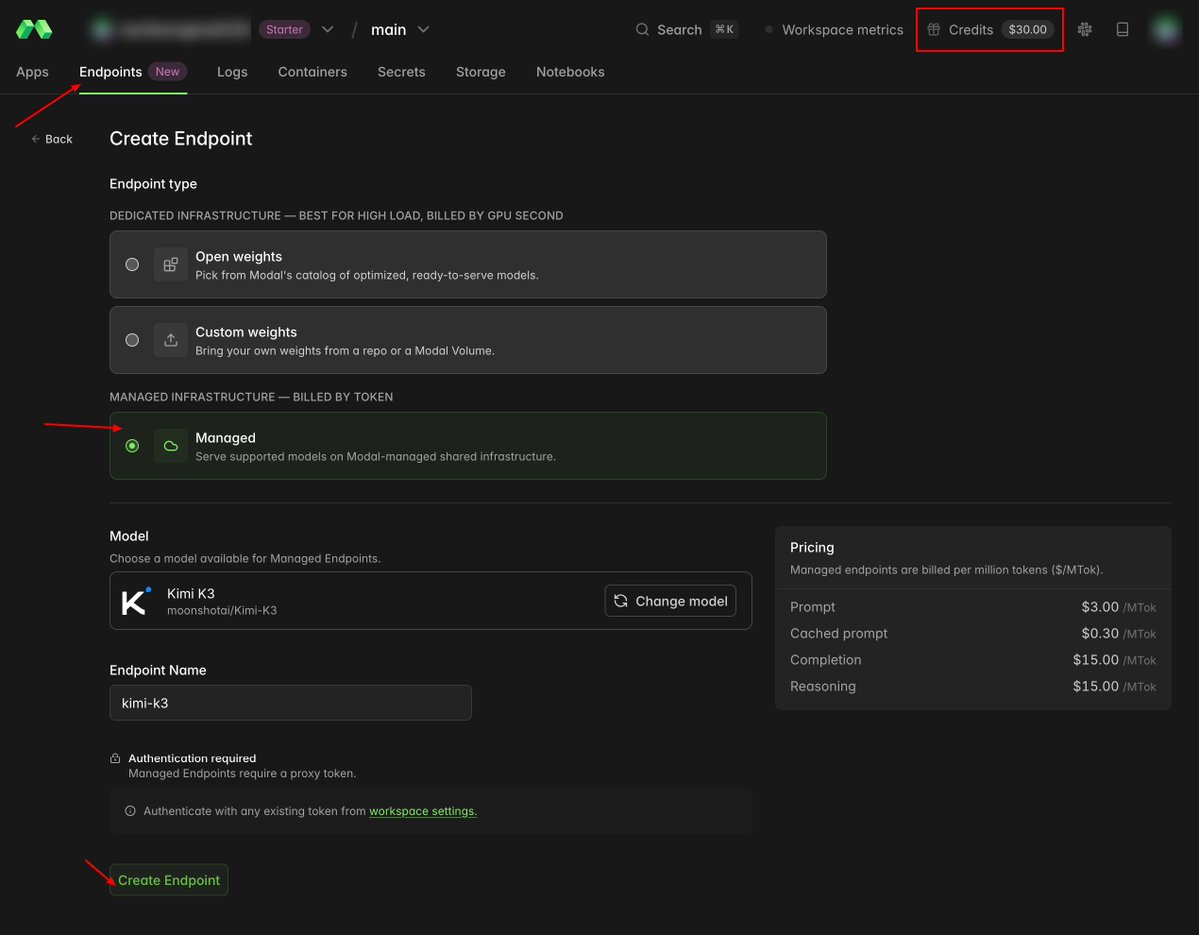Click the Reasoning $15.00 price value
The width and height of the screenshot is (1199, 935).
coord(1095,687)
